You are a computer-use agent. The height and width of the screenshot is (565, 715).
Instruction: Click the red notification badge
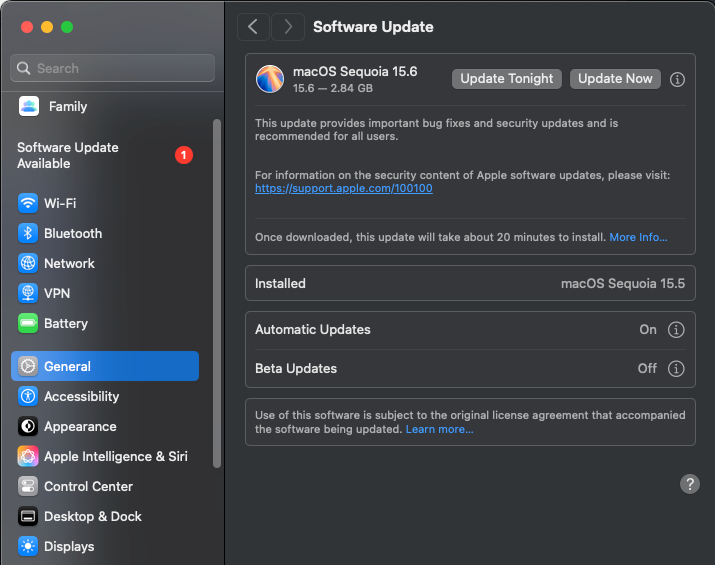(x=184, y=156)
